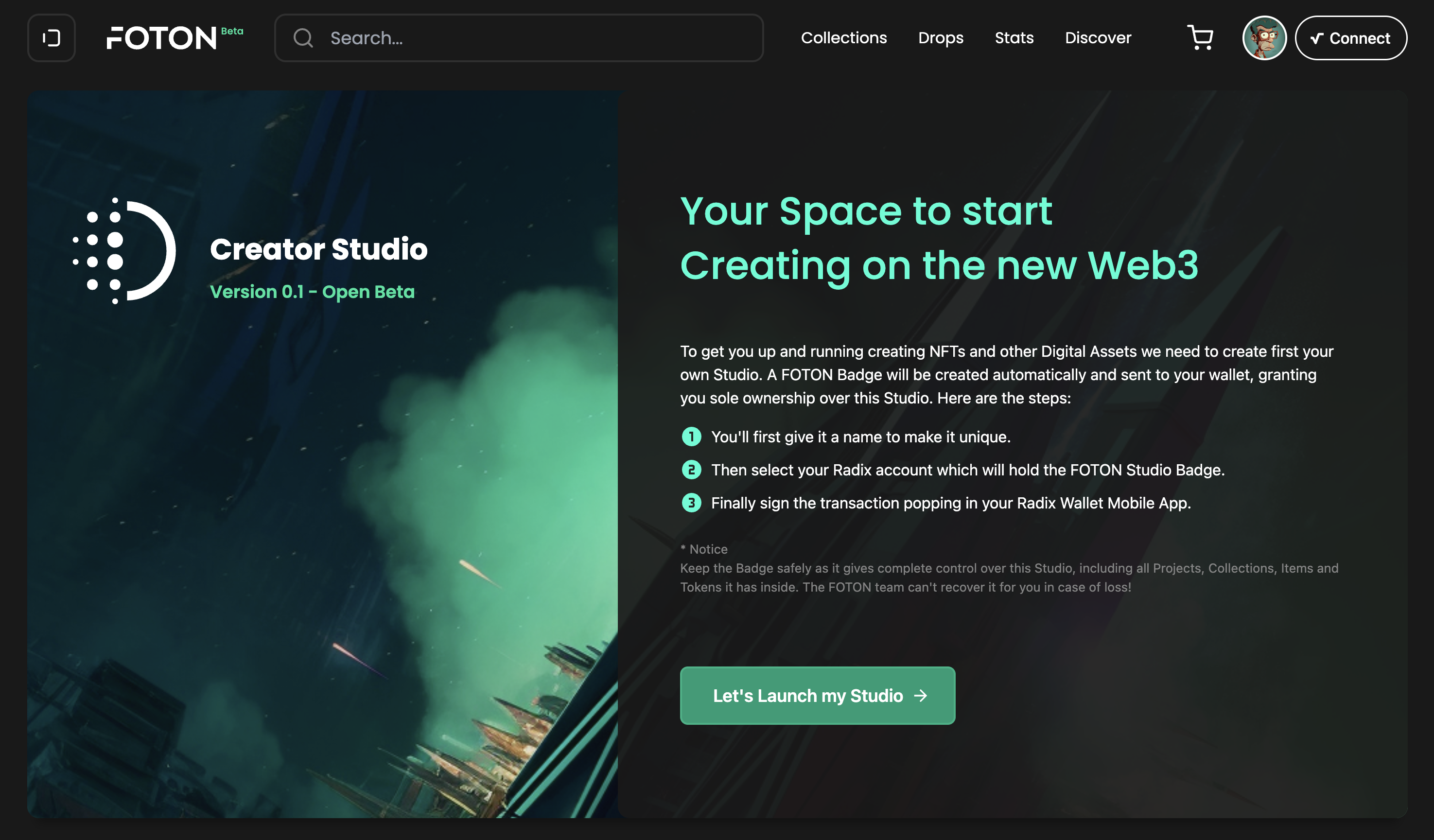
Task: Open the Collections menu
Action: tap(844, 38)
